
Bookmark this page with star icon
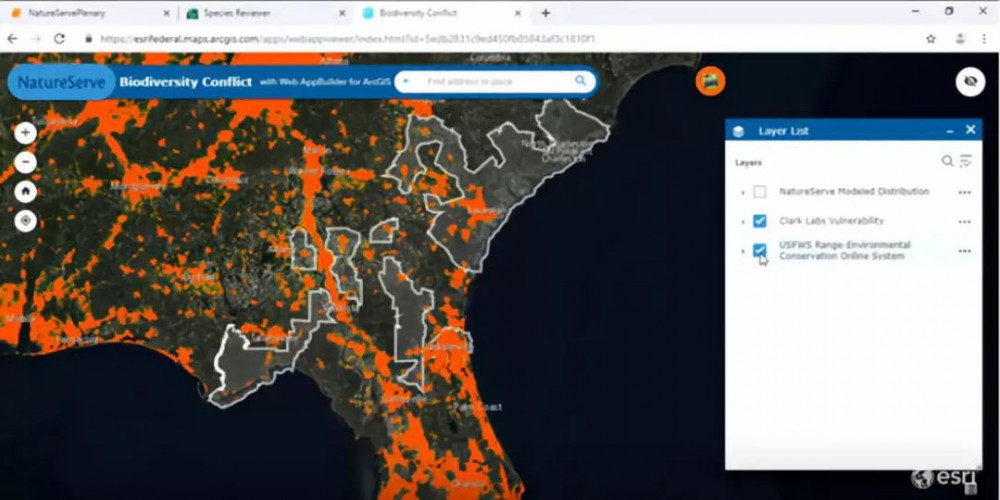[x=930, y=39]
